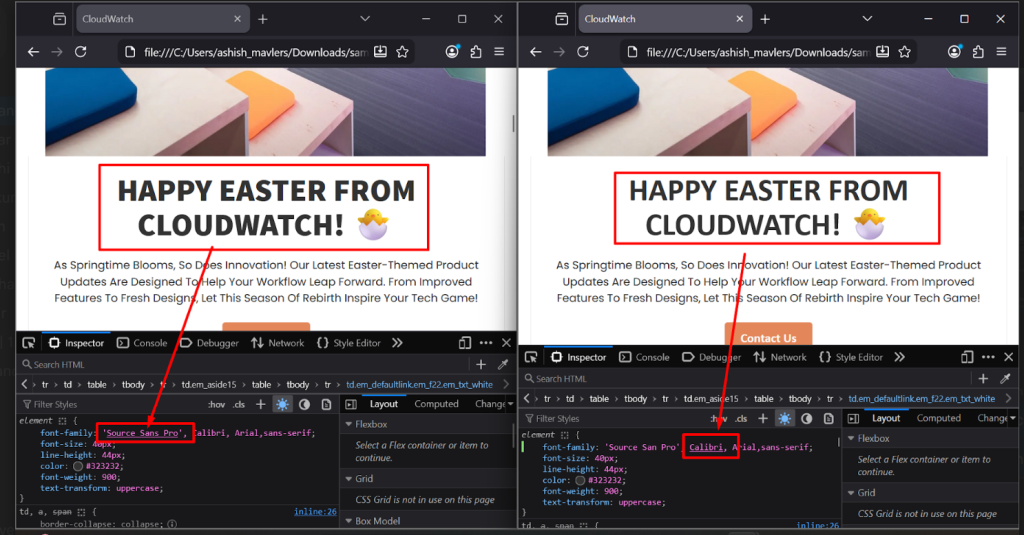This screenshot has width=1024, height=535.
Task: Show more DevTools tabs chevron in right window
Action: point(899,357)
